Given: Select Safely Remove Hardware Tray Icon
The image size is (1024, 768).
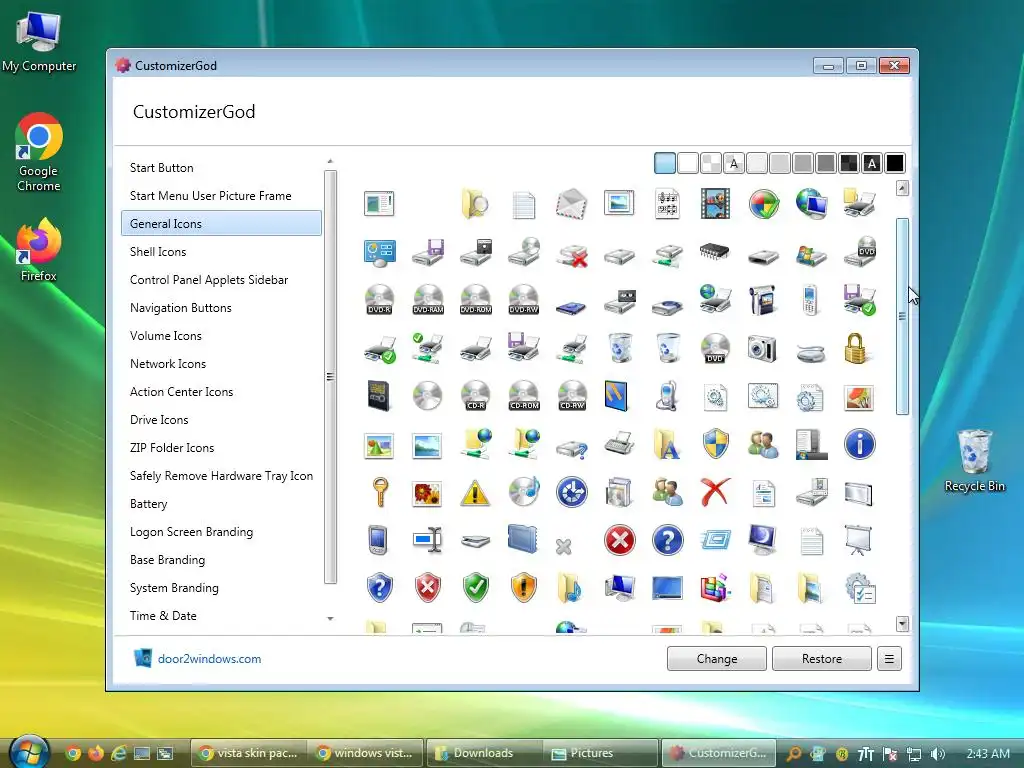Looking at the screenshot, I should click(x=221, y=476).
